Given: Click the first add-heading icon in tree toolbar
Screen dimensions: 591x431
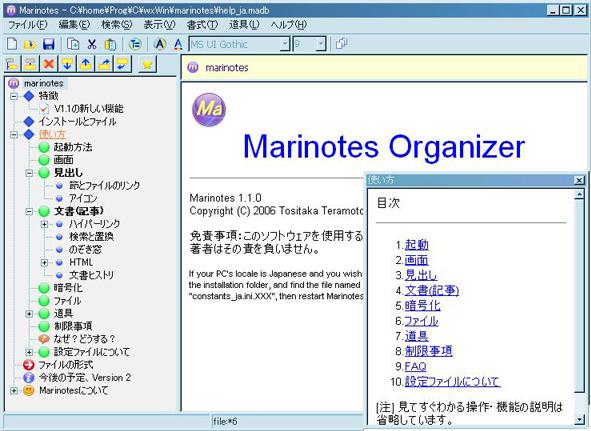Looking at the screenshot, I should coord(12,64).
